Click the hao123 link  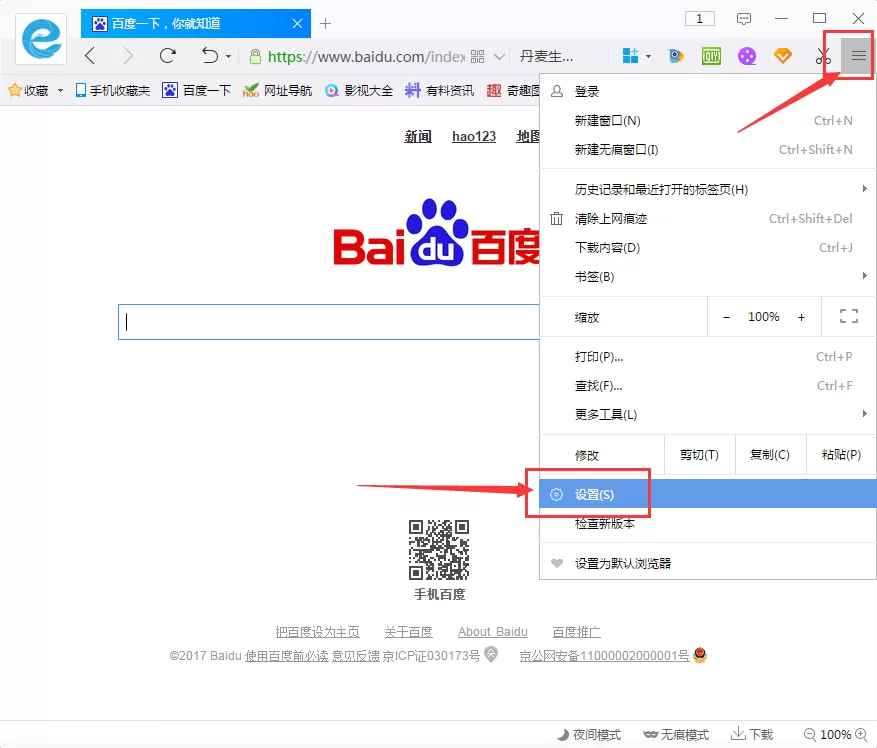[x=474, y=136]
